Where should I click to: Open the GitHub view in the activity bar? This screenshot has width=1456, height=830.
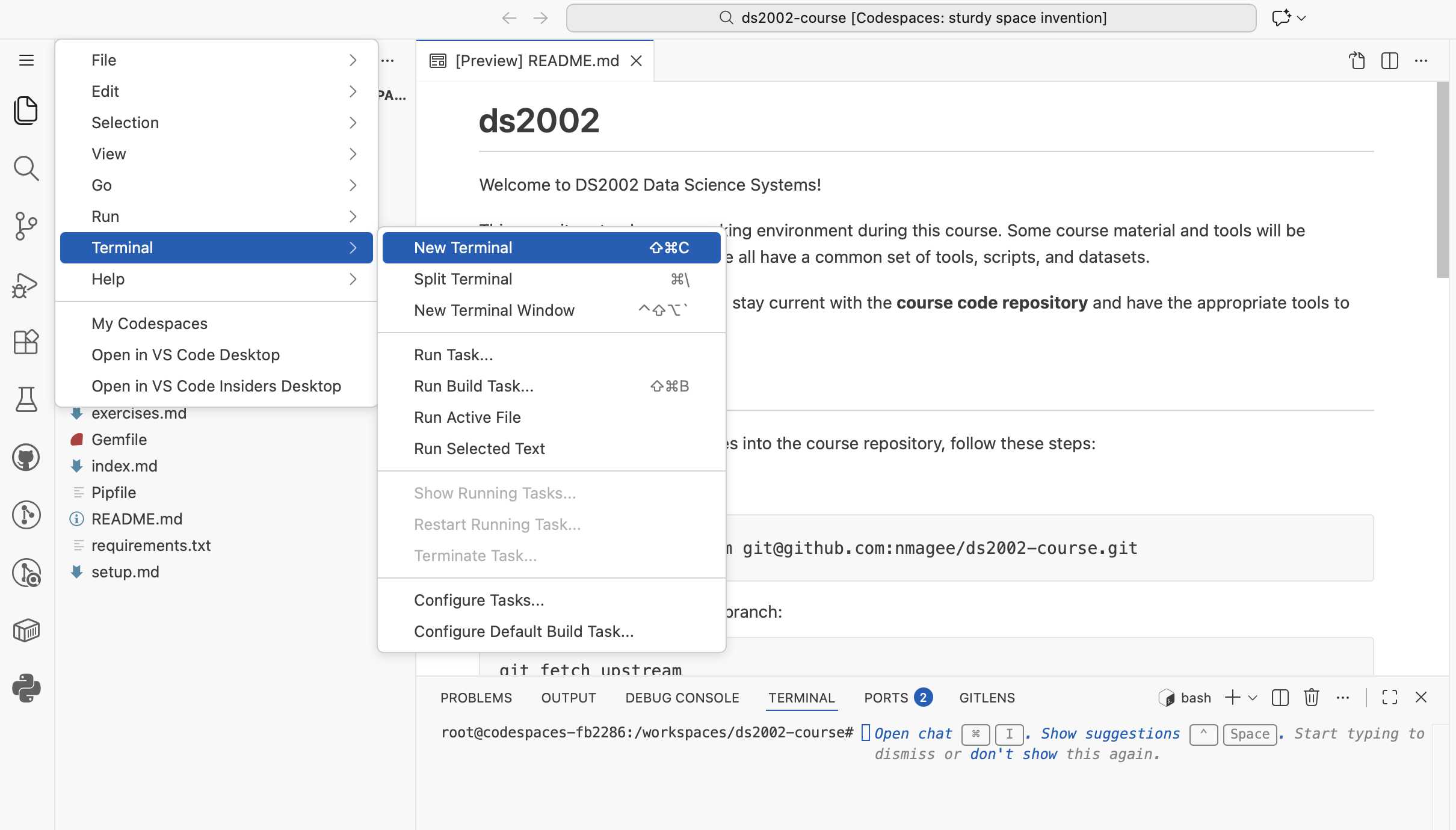pos(26,457)
